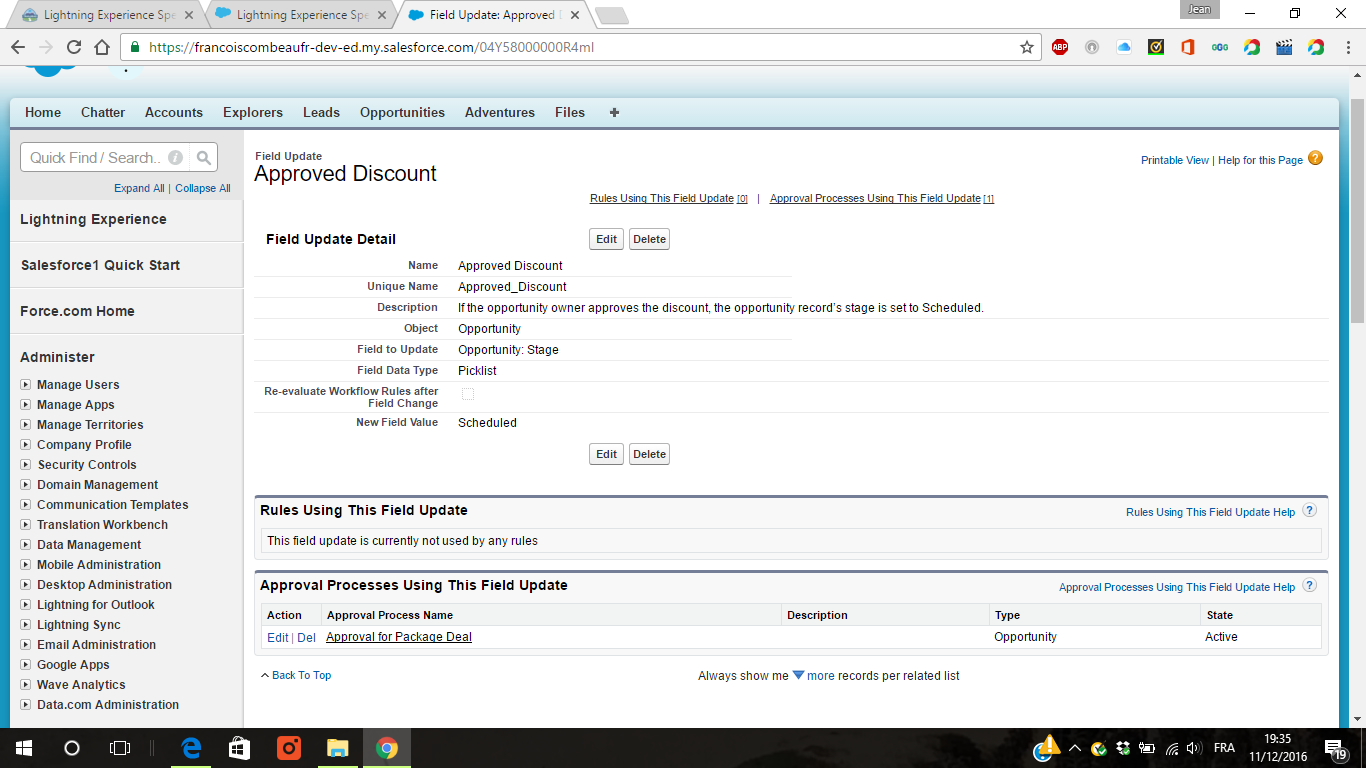Open the more records dropdown triangle
This screenshot has height=768, width=1366.
point(798,675)
